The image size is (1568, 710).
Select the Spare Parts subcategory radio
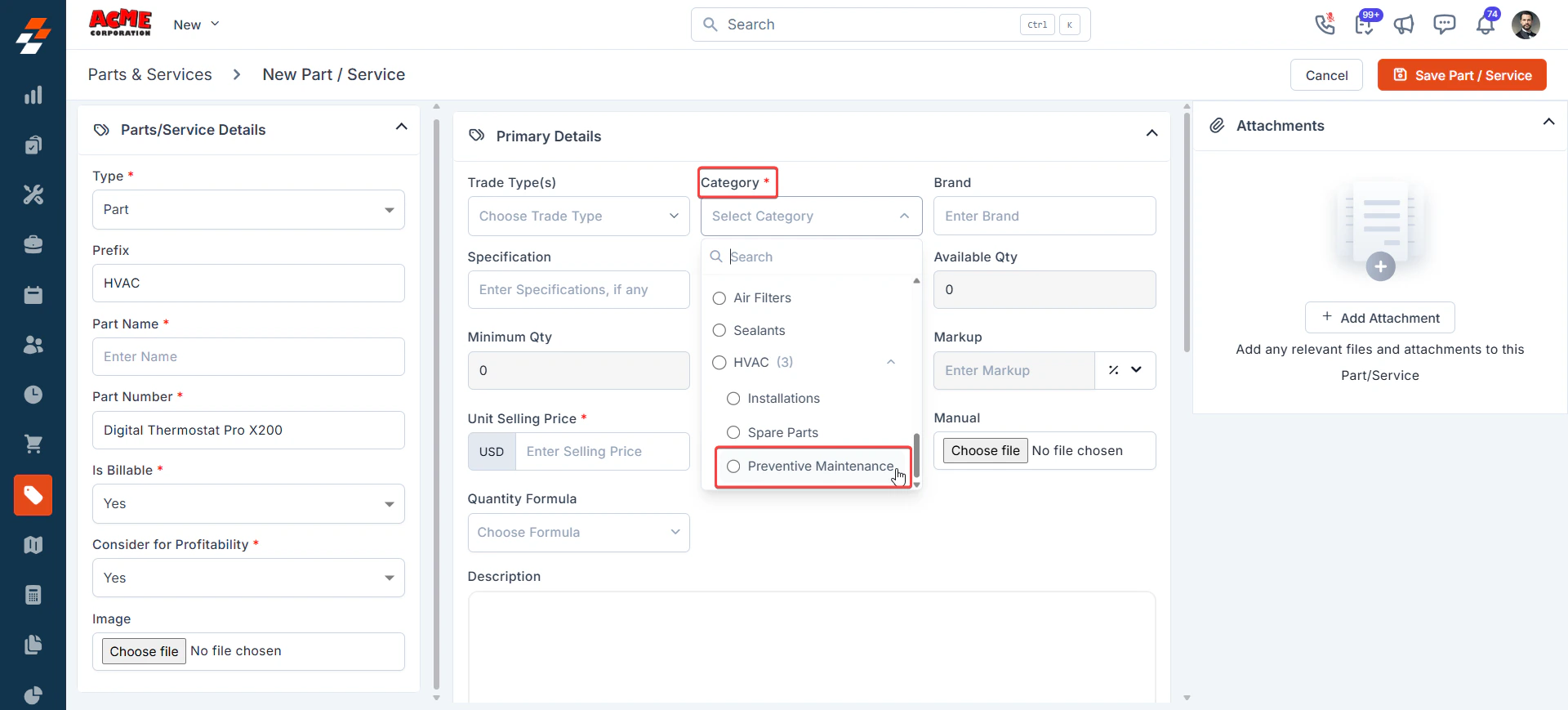733,432
